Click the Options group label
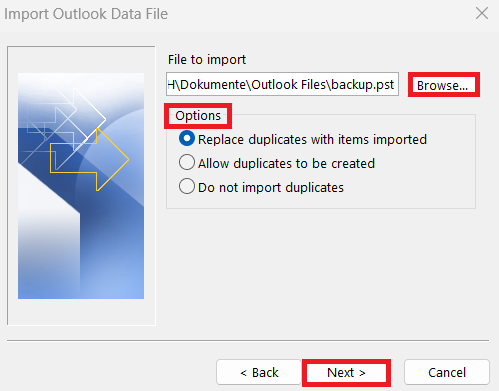The width and height of the screenshot is (499, 391). coord(198,116)
